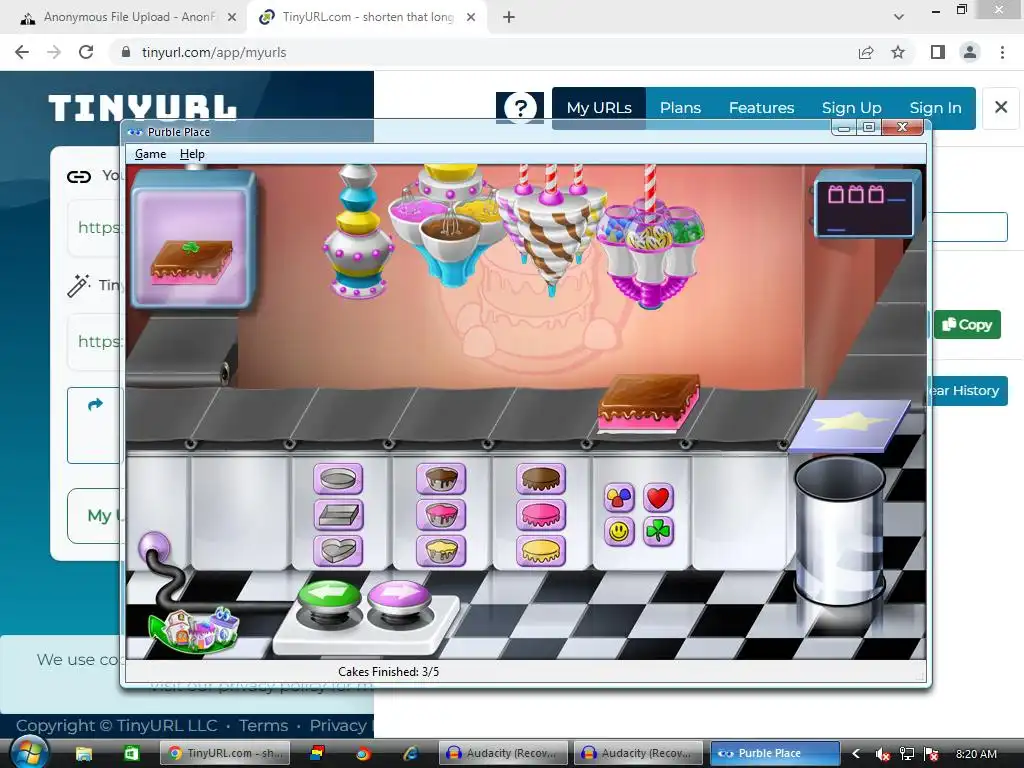This screenshot has width=1024, height=768.
Task: Switch to TinyURL.com Chrome taskbar item
Action: click(x=223, y=753)
